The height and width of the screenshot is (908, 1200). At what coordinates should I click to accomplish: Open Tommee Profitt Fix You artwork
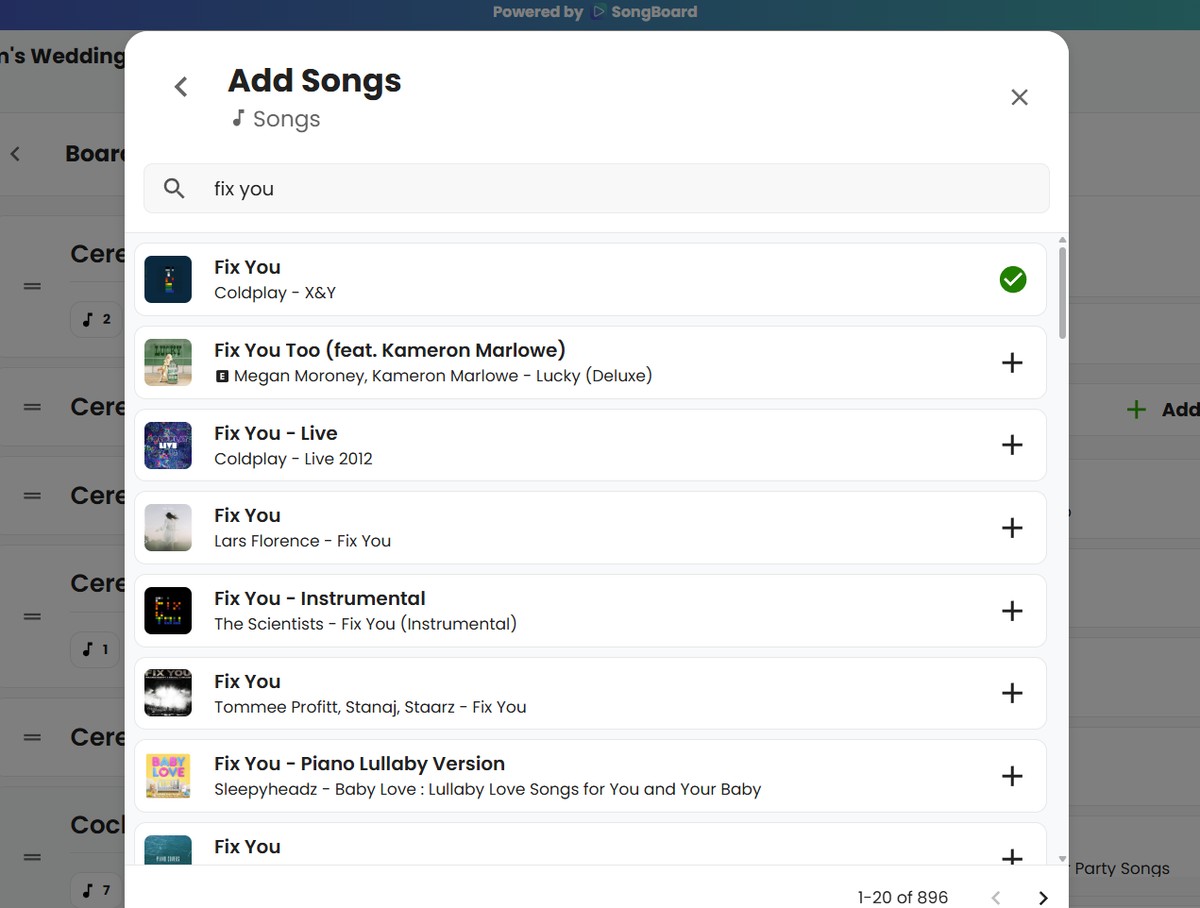(168, 693)
